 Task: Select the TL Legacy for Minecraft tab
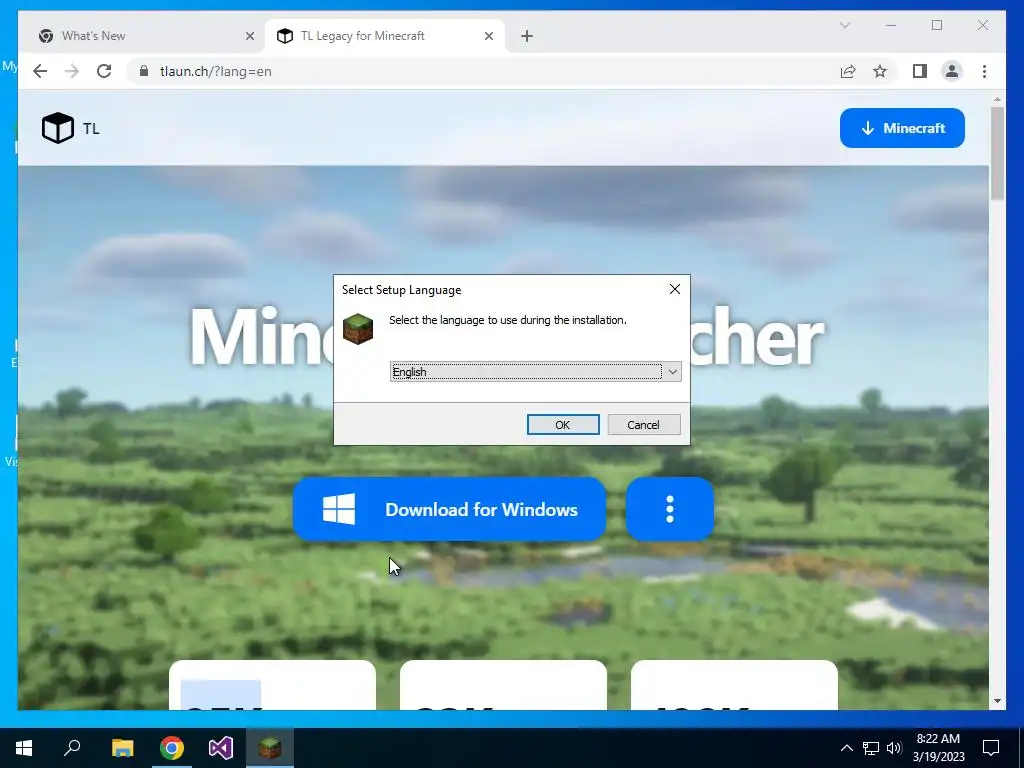(x=385, y=36)
